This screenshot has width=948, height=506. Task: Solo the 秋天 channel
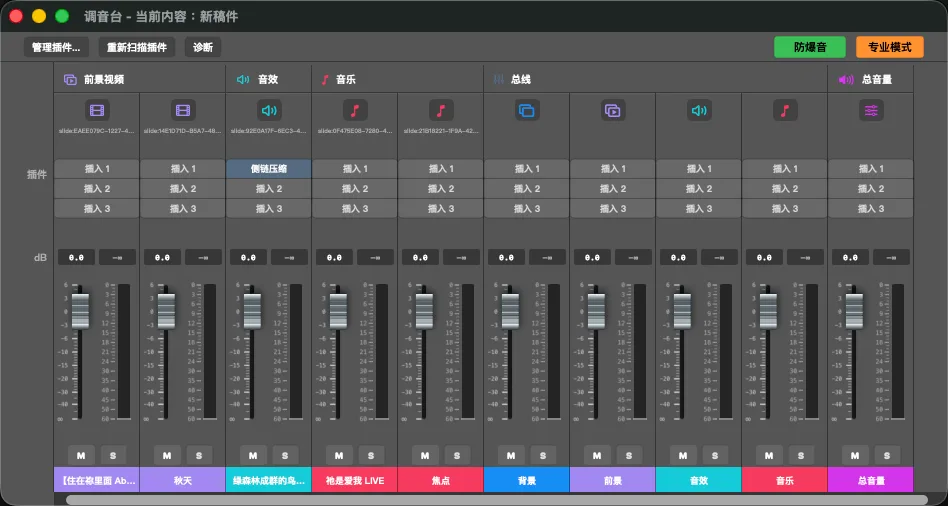point(199,455)
